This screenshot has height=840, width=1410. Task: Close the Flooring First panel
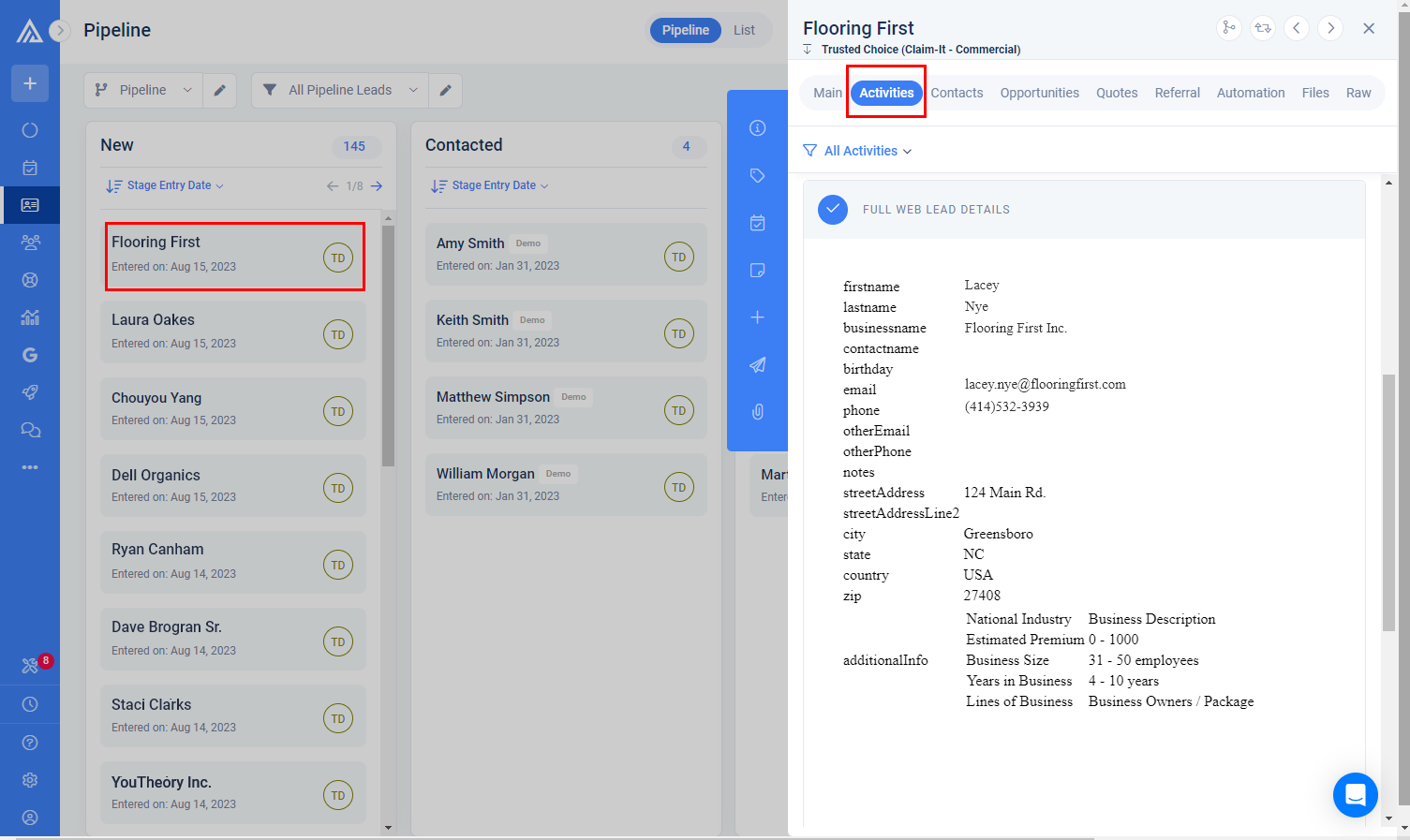point(1369,28)
